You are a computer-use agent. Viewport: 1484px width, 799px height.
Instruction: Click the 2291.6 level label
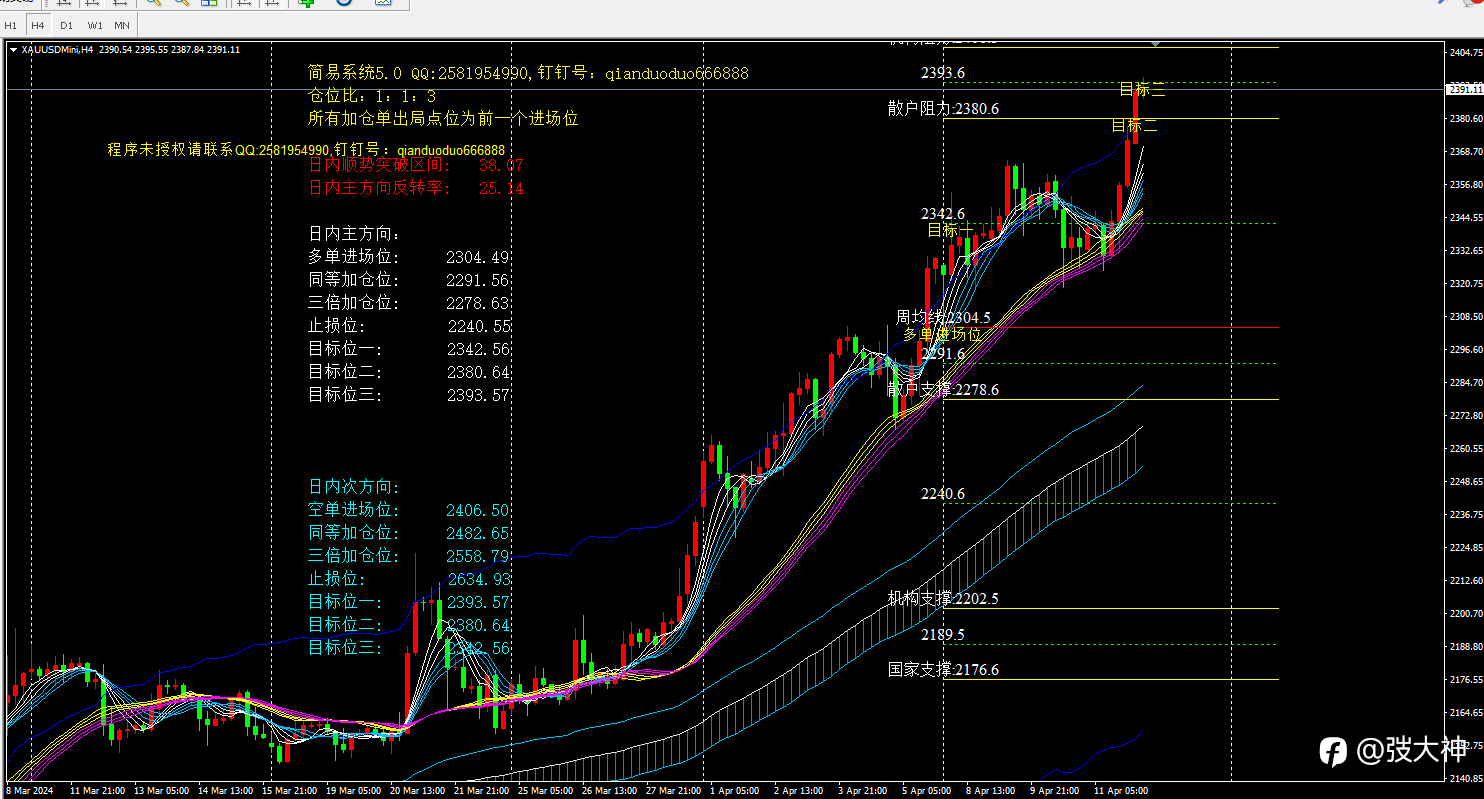[x=943, y=354]
